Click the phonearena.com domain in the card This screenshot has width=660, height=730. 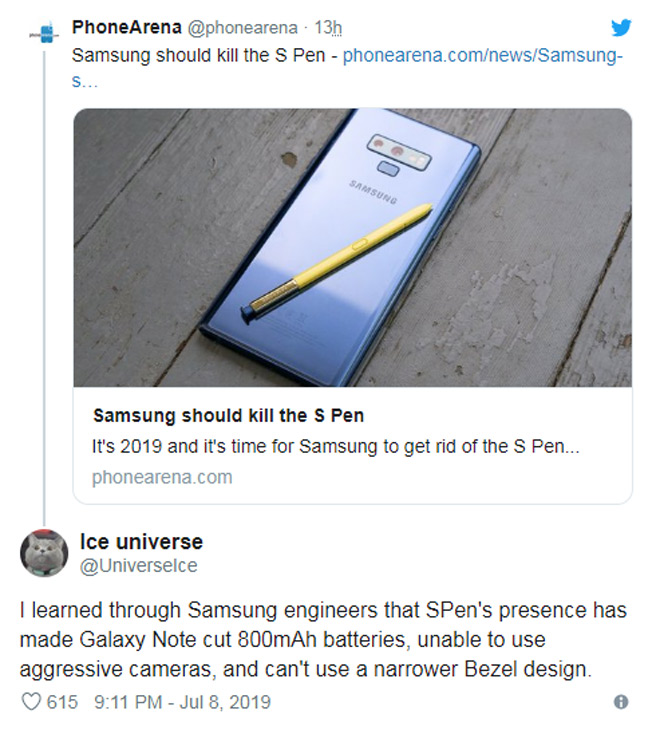pos(162,476)
